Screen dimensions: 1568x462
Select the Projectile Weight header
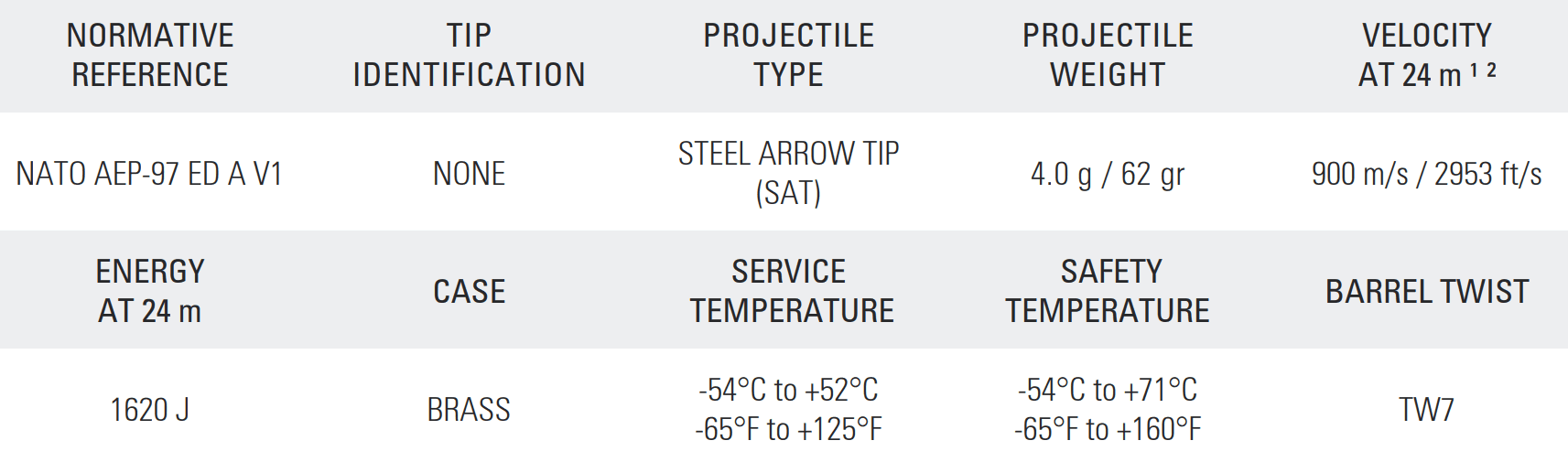pyautogui.click(x=1108, y=55)
